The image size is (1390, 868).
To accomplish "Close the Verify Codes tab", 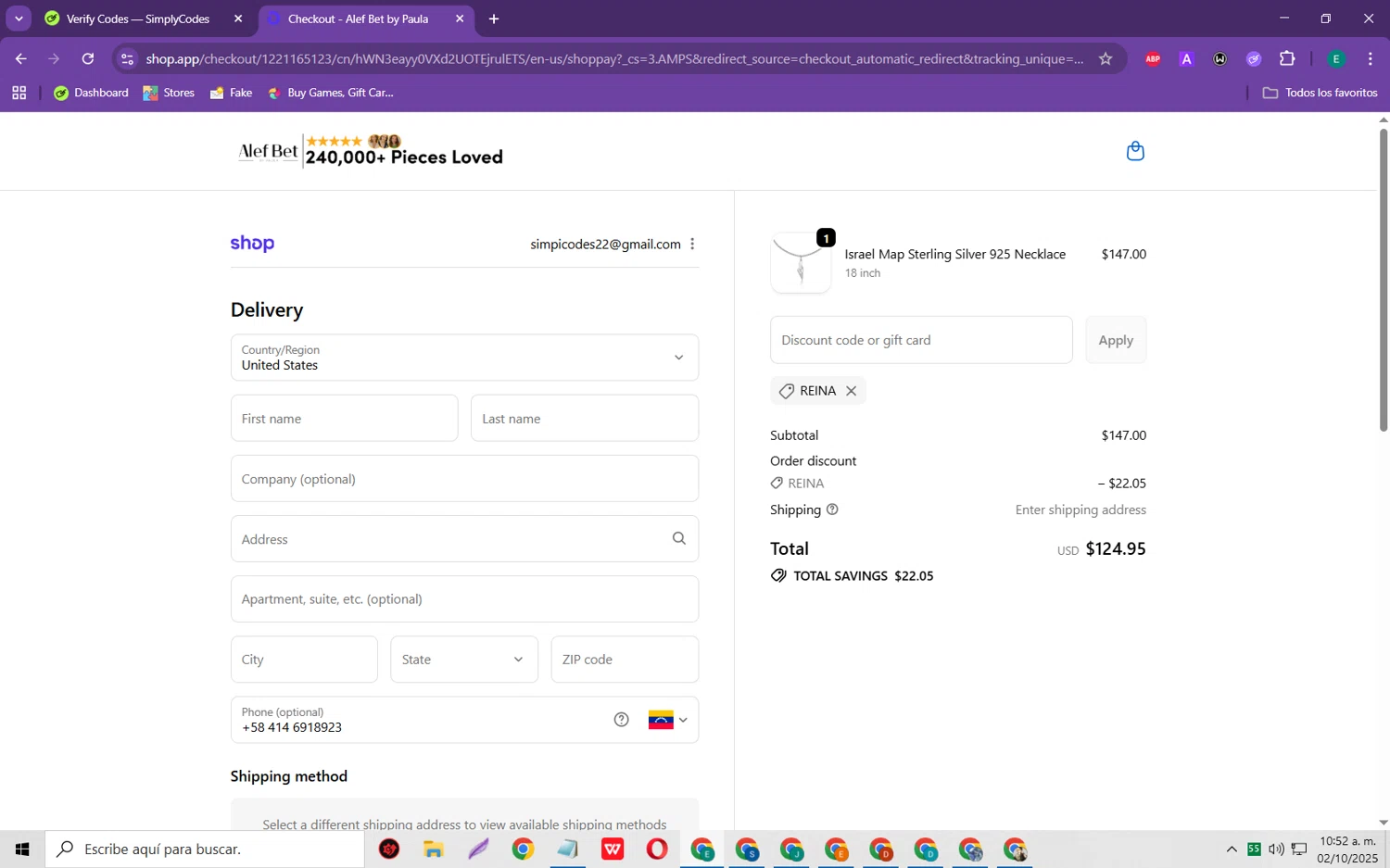I will (238, 19).
